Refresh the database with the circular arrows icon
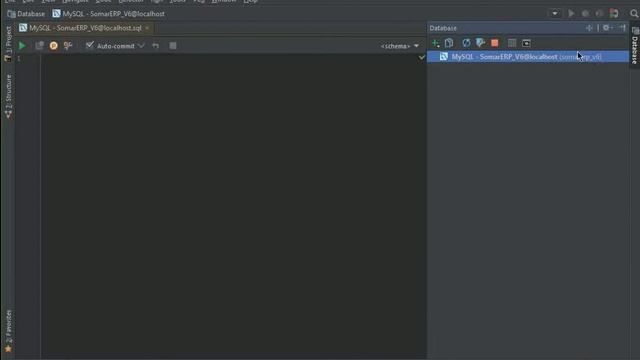The image size is (640, 360). pyautogui.click(x=466, y=43)
